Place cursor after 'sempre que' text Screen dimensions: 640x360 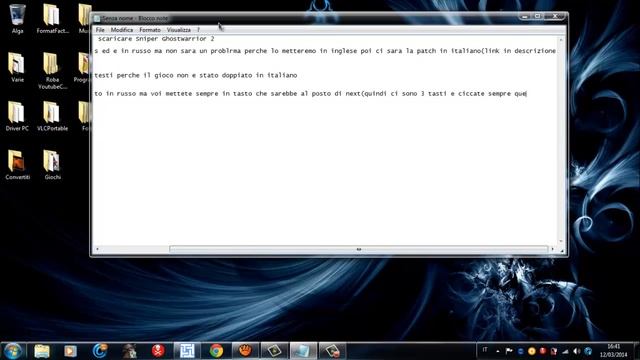[527, 94]
